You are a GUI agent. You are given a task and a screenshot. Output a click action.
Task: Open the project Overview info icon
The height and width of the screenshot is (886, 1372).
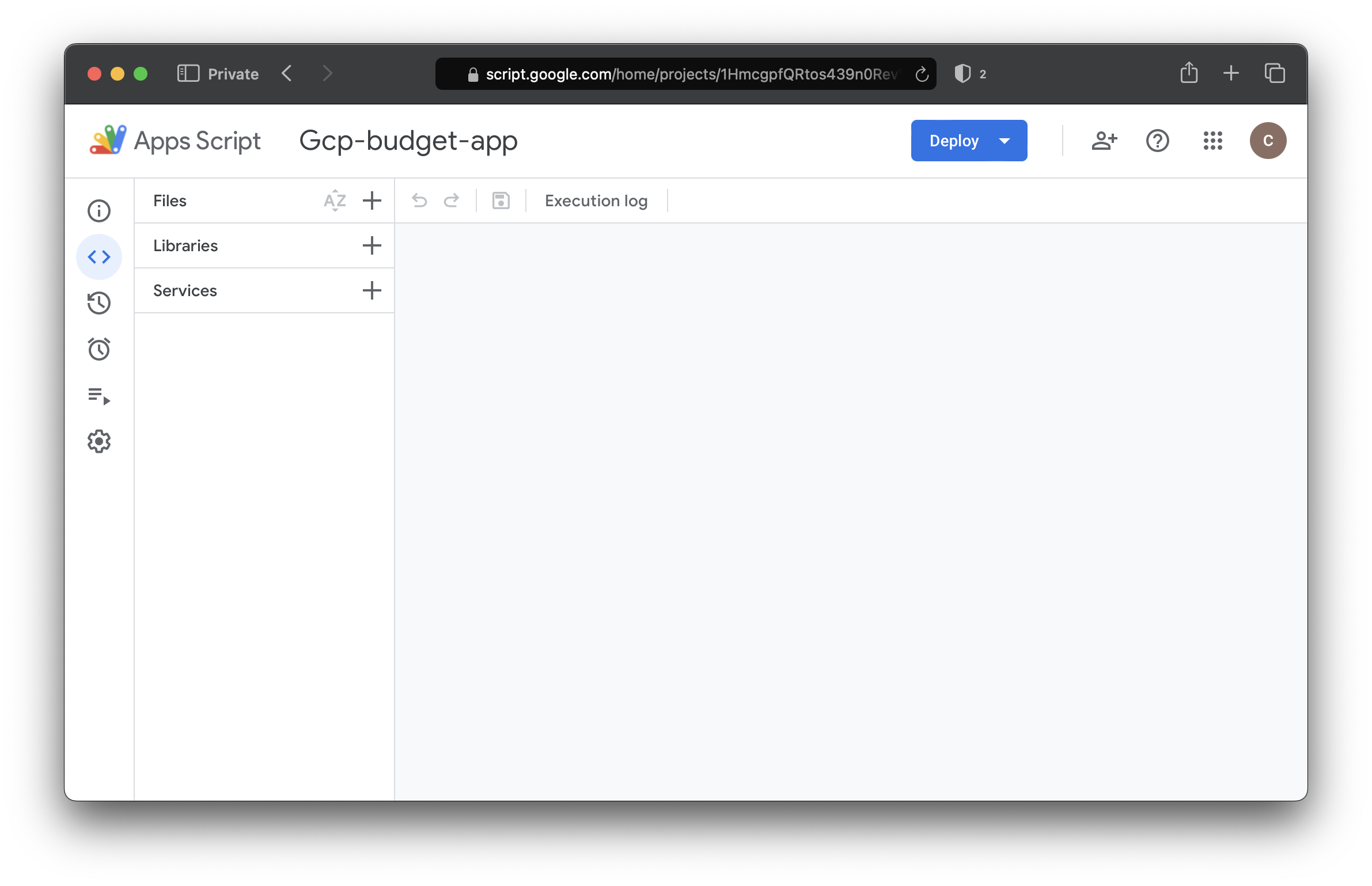[99, 211]
